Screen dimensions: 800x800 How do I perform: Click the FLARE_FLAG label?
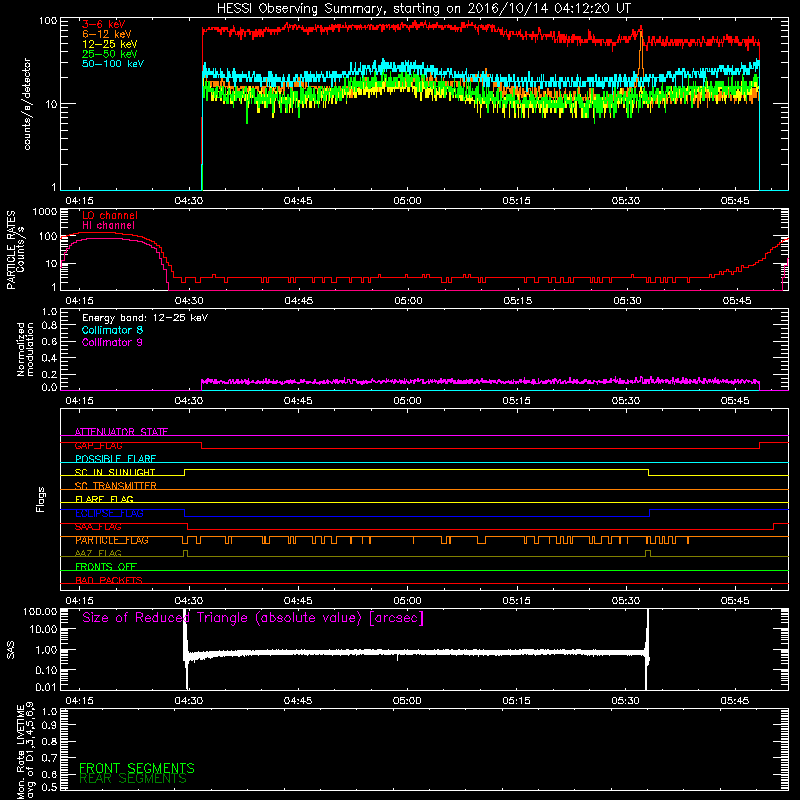(104, 499)
